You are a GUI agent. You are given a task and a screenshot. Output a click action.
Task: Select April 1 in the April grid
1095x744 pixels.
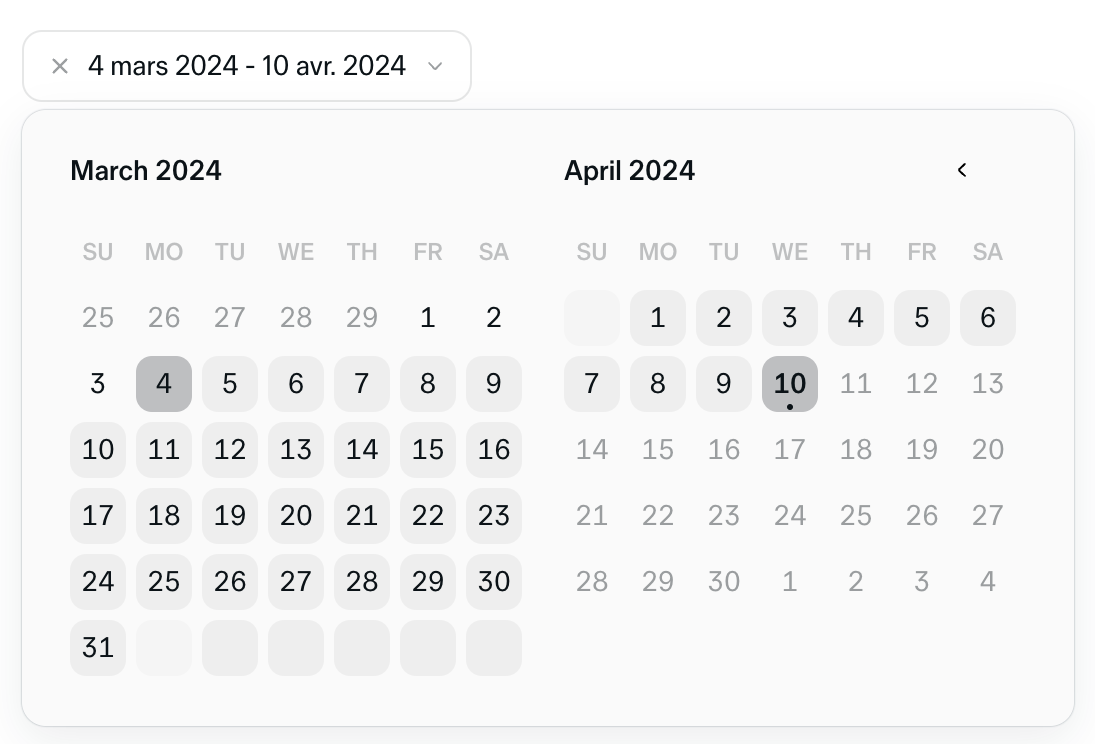pos(658,317)
